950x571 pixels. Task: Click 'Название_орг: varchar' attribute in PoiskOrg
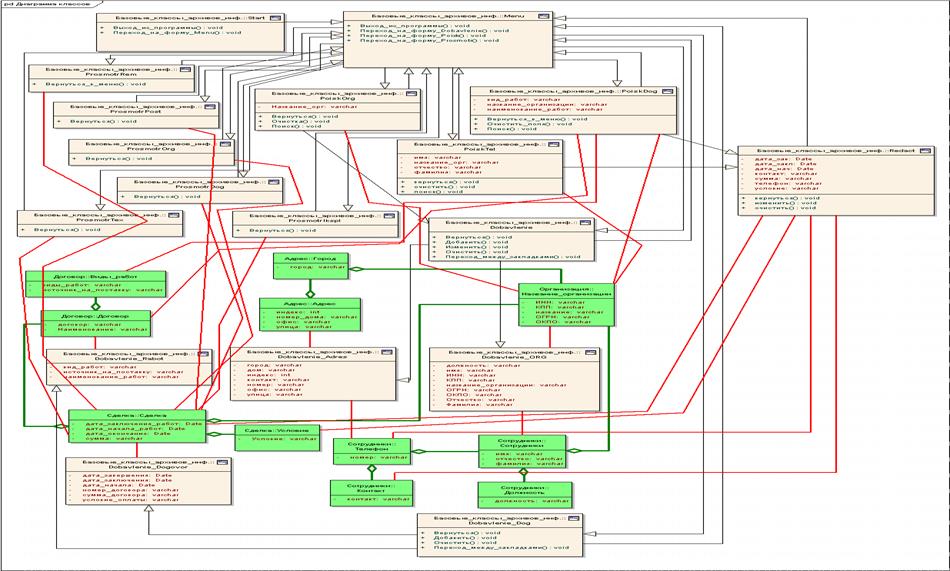[314, 107]
